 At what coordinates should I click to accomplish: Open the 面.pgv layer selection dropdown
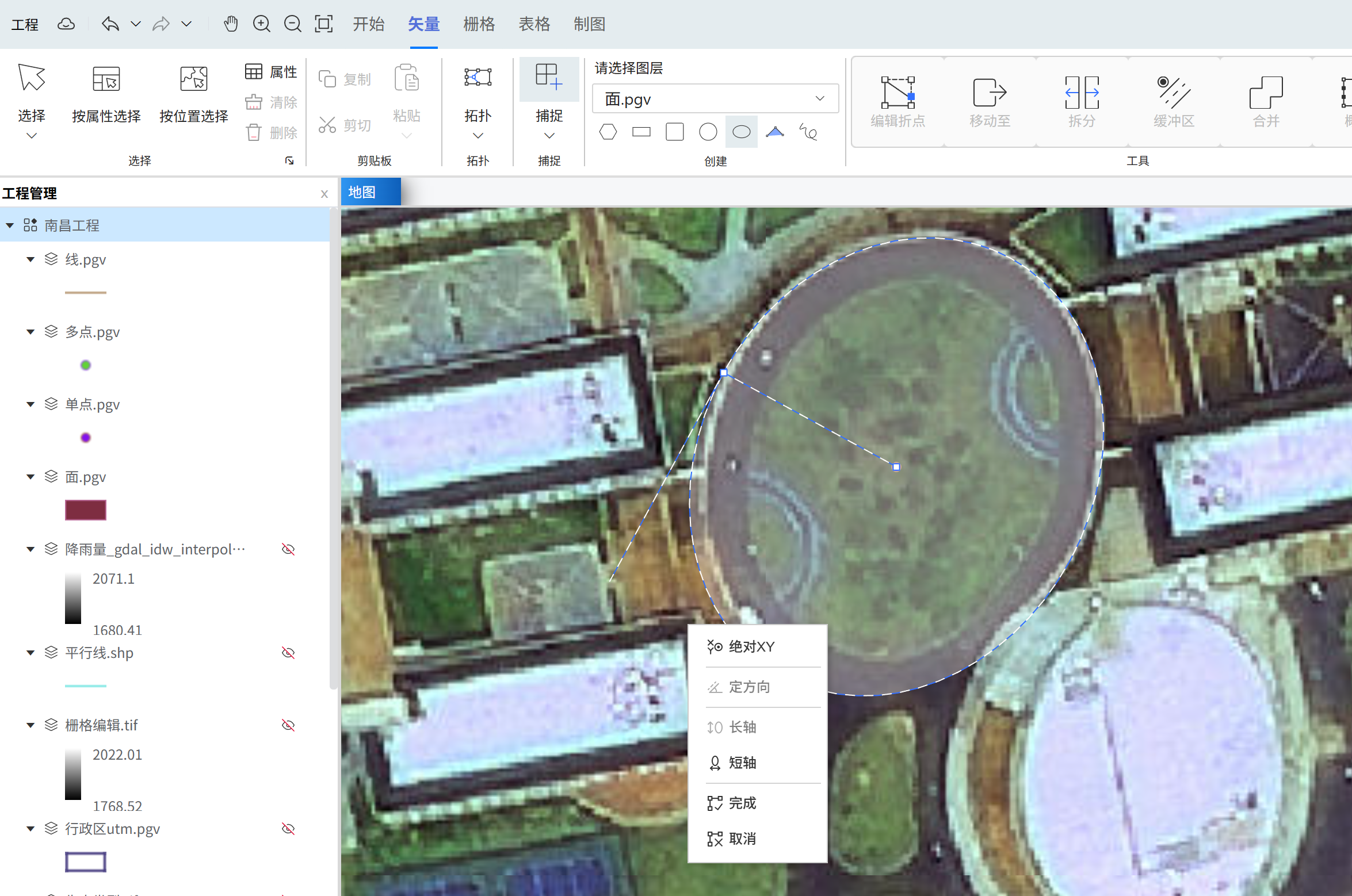[715, 99]
